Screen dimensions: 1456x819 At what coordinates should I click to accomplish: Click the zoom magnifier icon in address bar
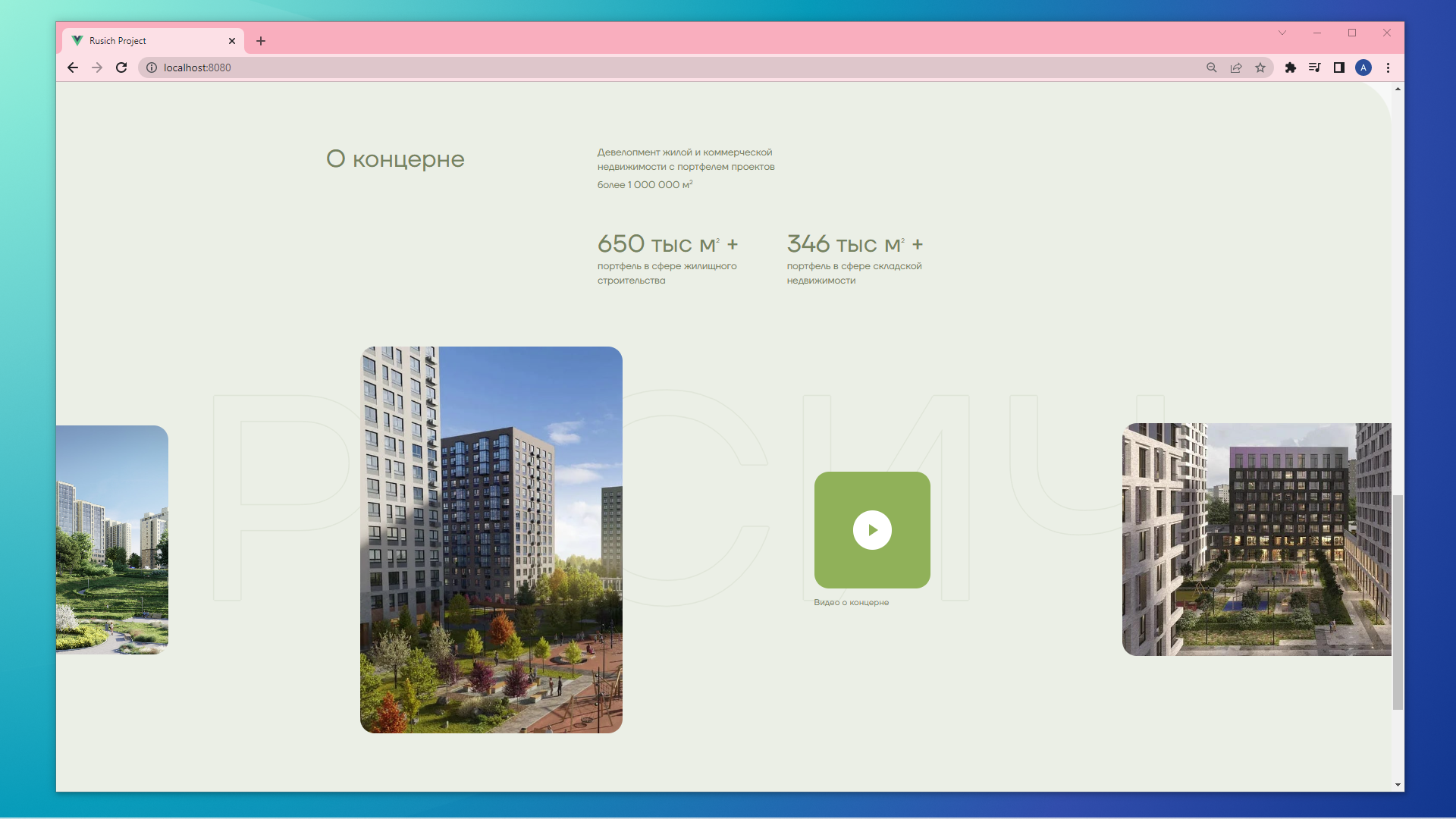pos(1212,67)
